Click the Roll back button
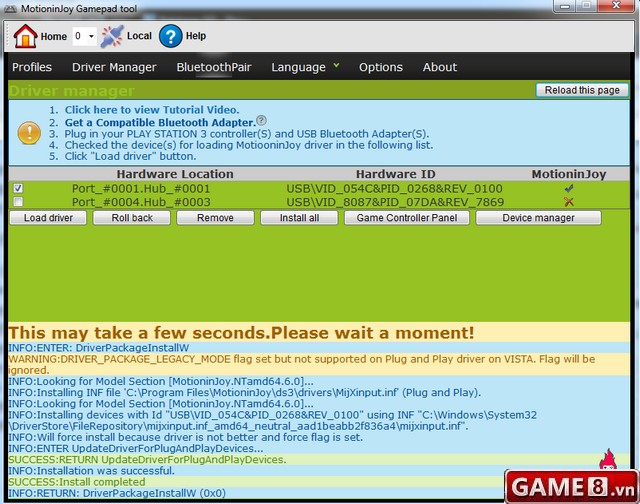This screenshot has width=640, height=504. [132, 218]
